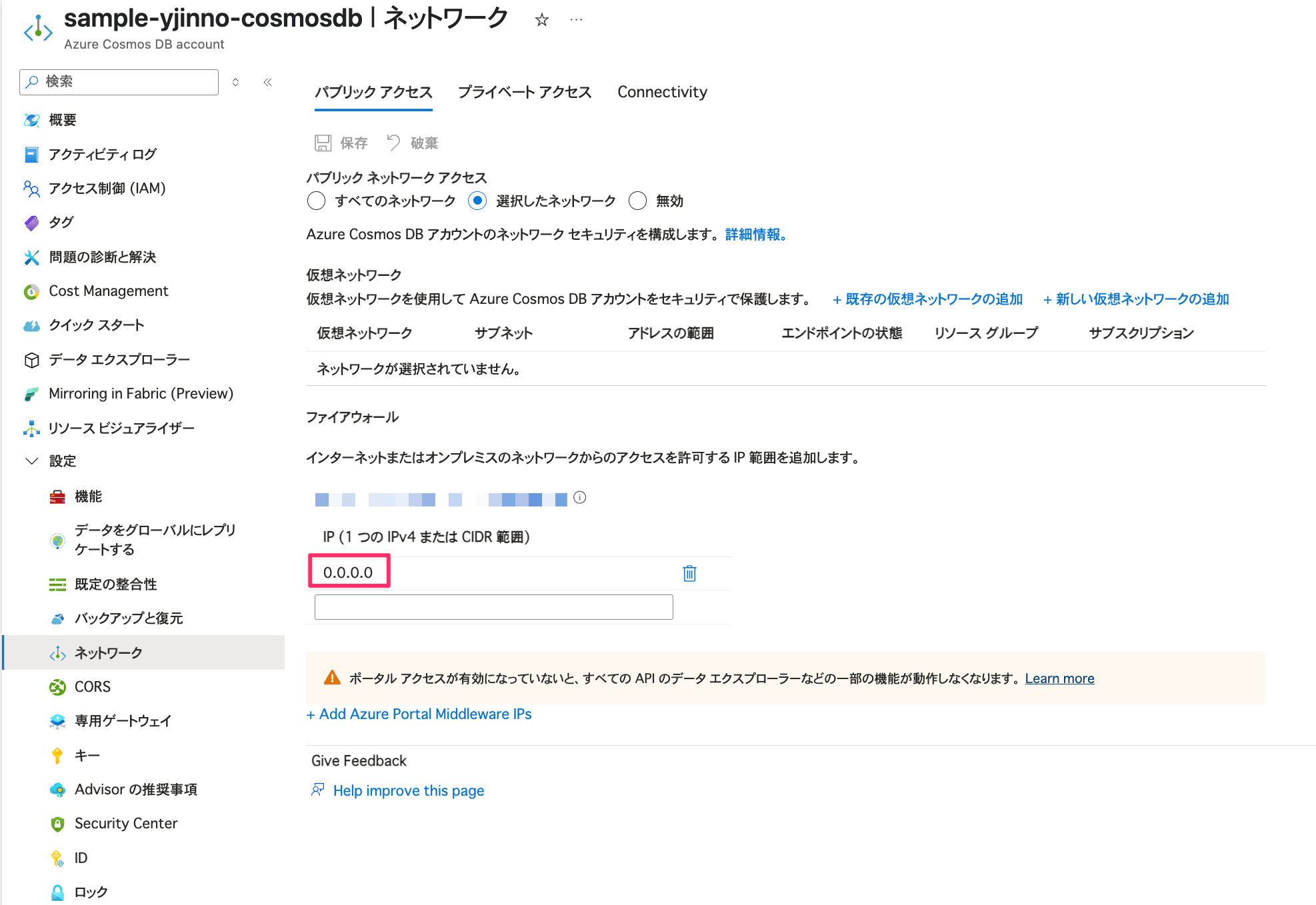1316x905 pixels.
Task: Click Help improve this page link
Action: coord(409,791)
